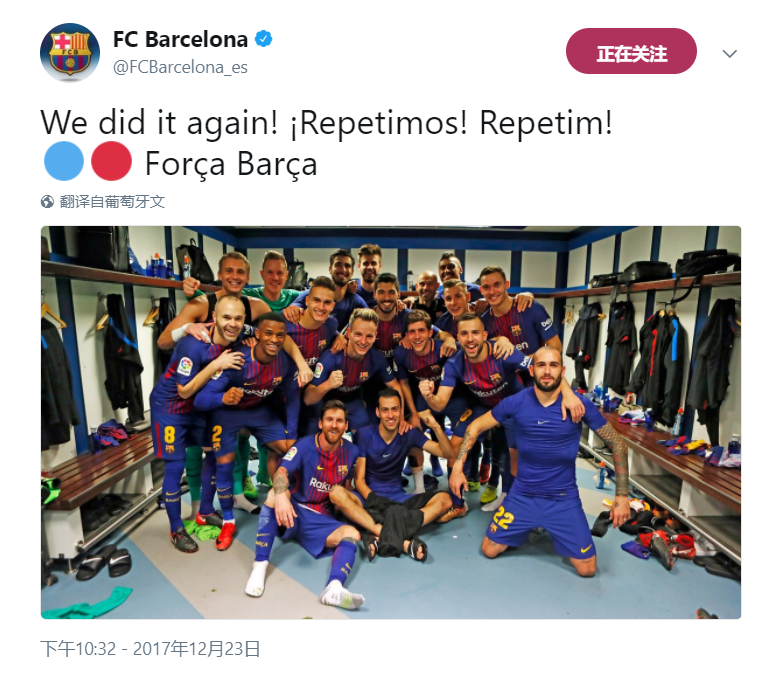Click the red circle emoji
This screenshot has height=673, width=773.
pos(111,161)
